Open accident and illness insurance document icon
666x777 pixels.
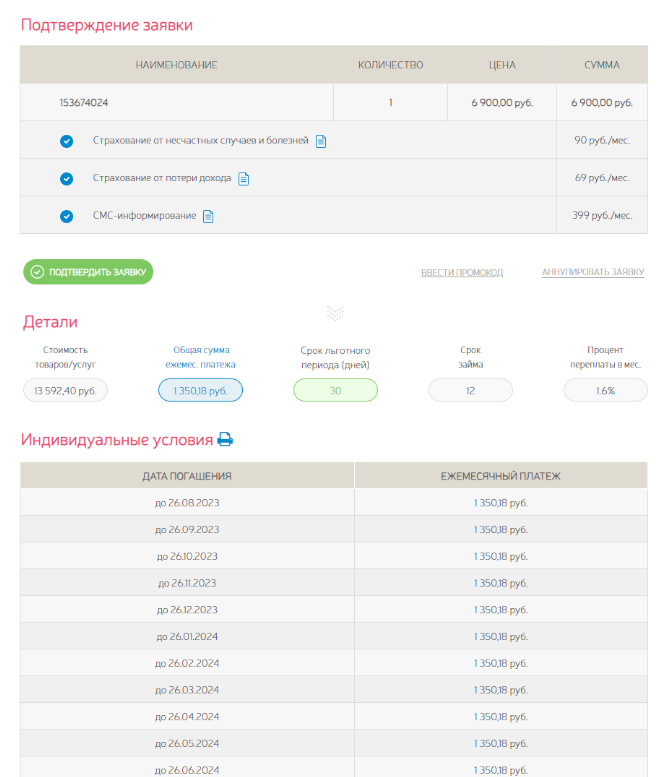click(321, 141)
